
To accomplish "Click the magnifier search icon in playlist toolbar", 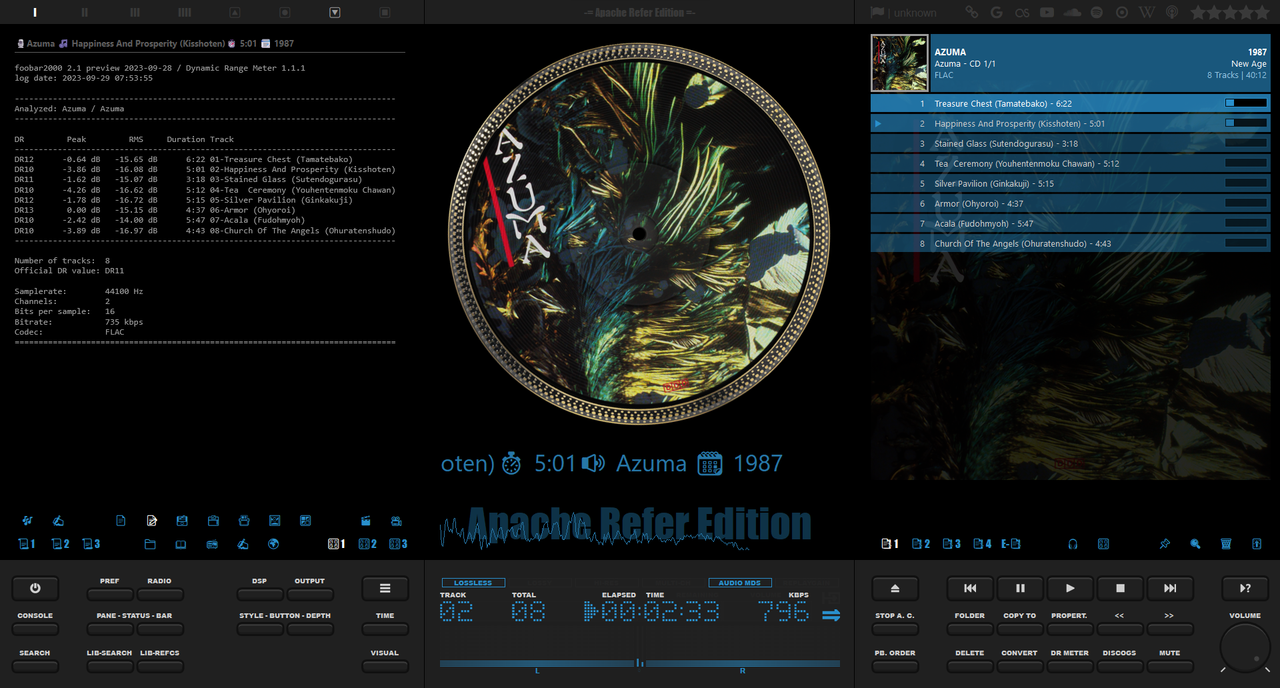I will tap(1195, 544).
